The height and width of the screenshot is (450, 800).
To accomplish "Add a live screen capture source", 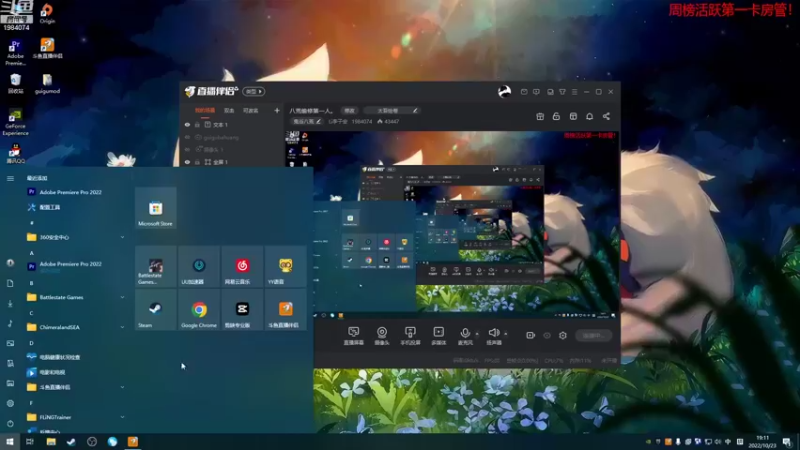I will pos(354,336).
